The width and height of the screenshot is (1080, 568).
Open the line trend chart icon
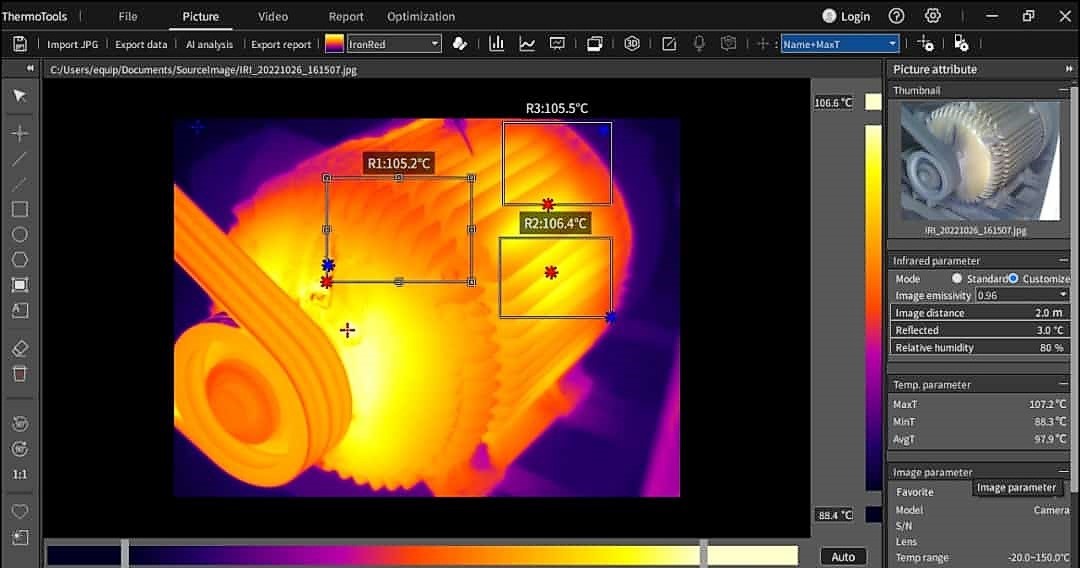click(527, 44)
